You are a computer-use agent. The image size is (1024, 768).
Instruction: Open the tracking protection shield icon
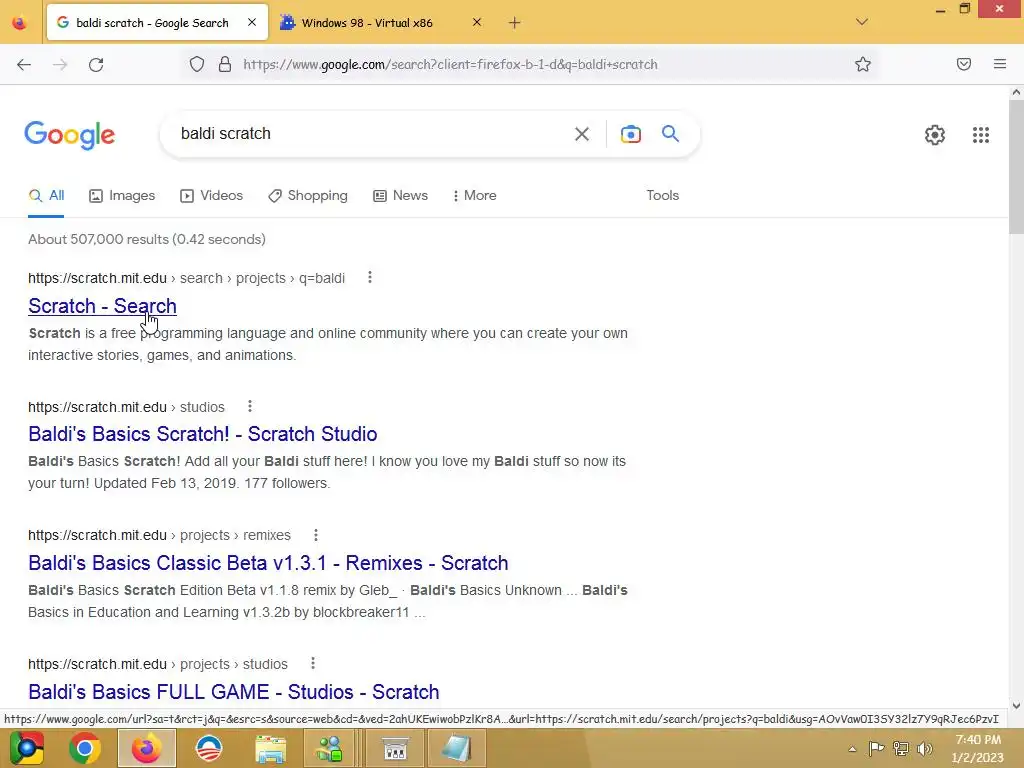click(197, 64)
